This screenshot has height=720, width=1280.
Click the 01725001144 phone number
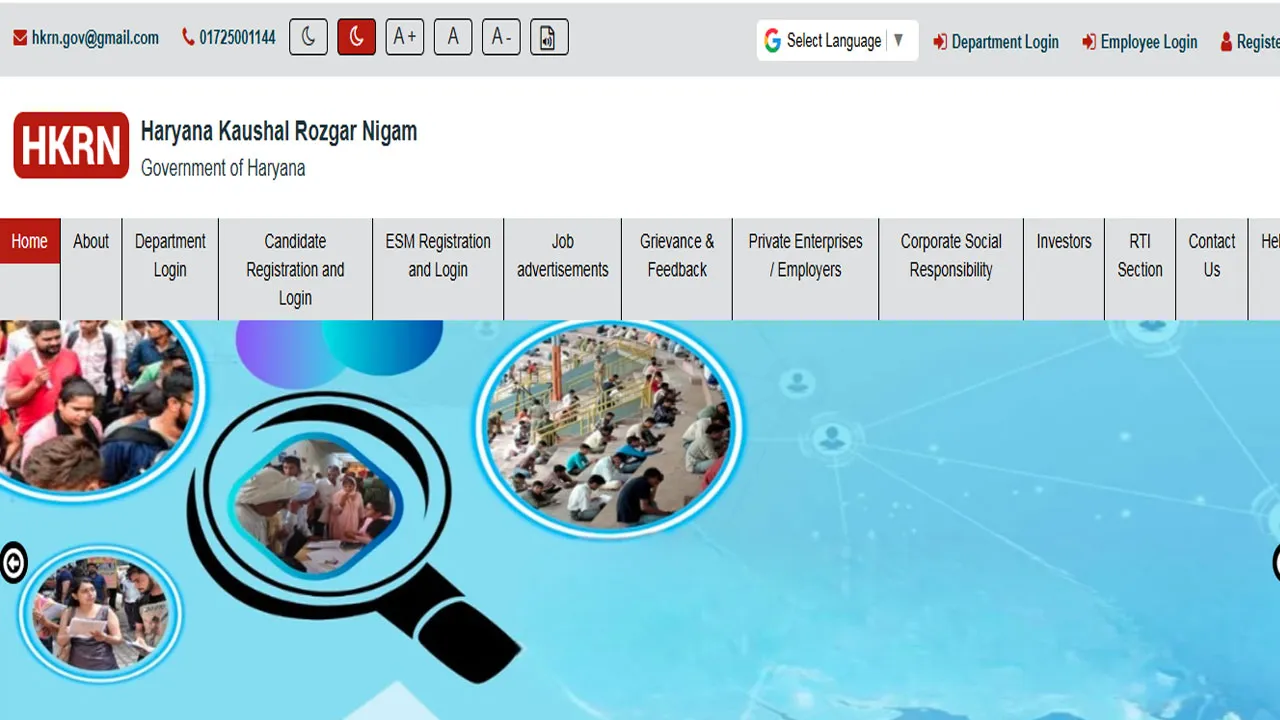237,38
